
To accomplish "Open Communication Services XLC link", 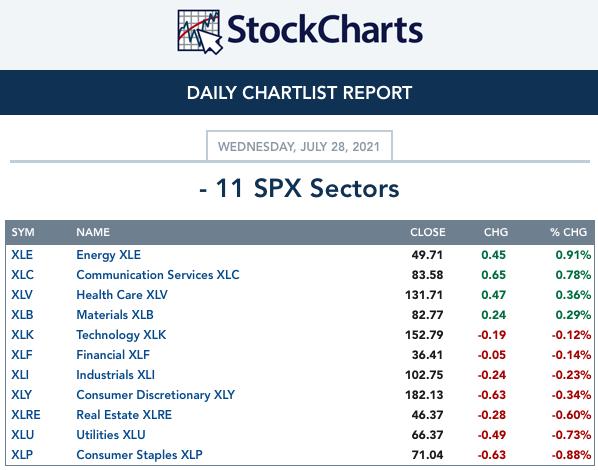I will tap(158, 275).
